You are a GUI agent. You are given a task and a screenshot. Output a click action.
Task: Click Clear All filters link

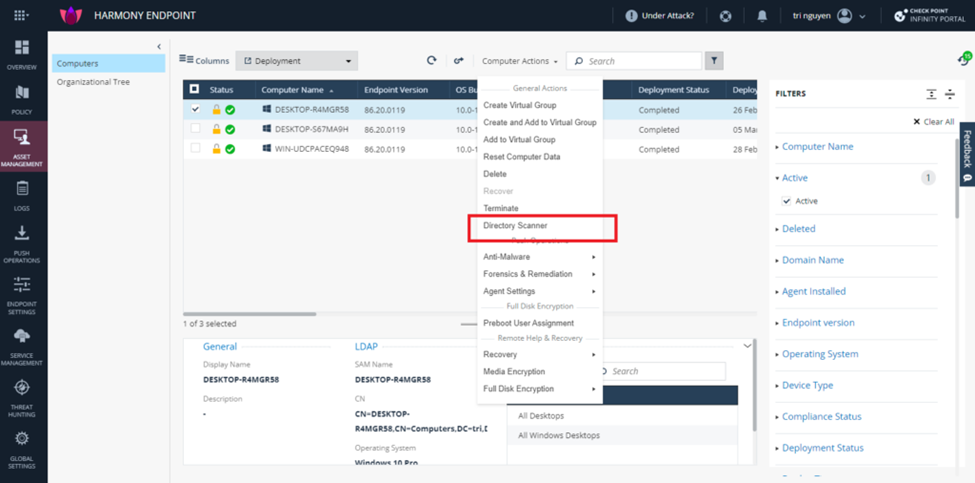tap(933, 122)
